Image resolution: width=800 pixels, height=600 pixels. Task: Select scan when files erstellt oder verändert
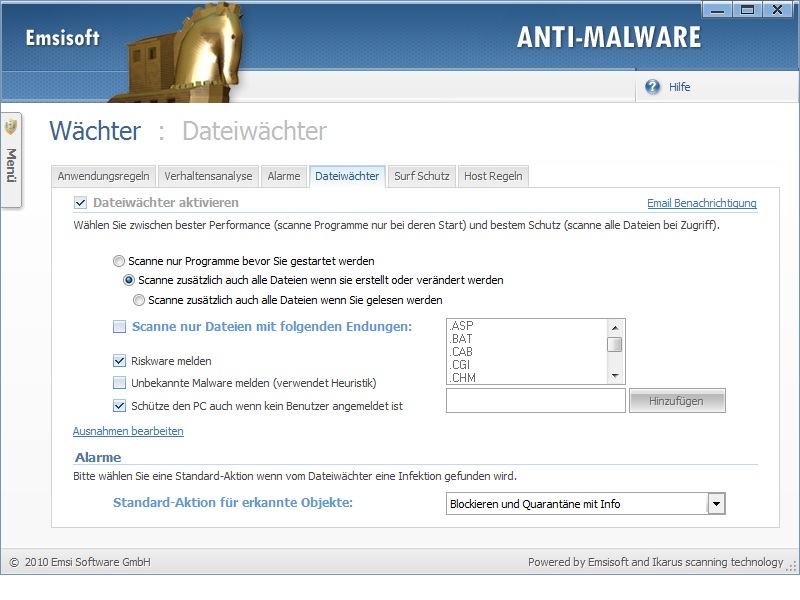(129, 280)
